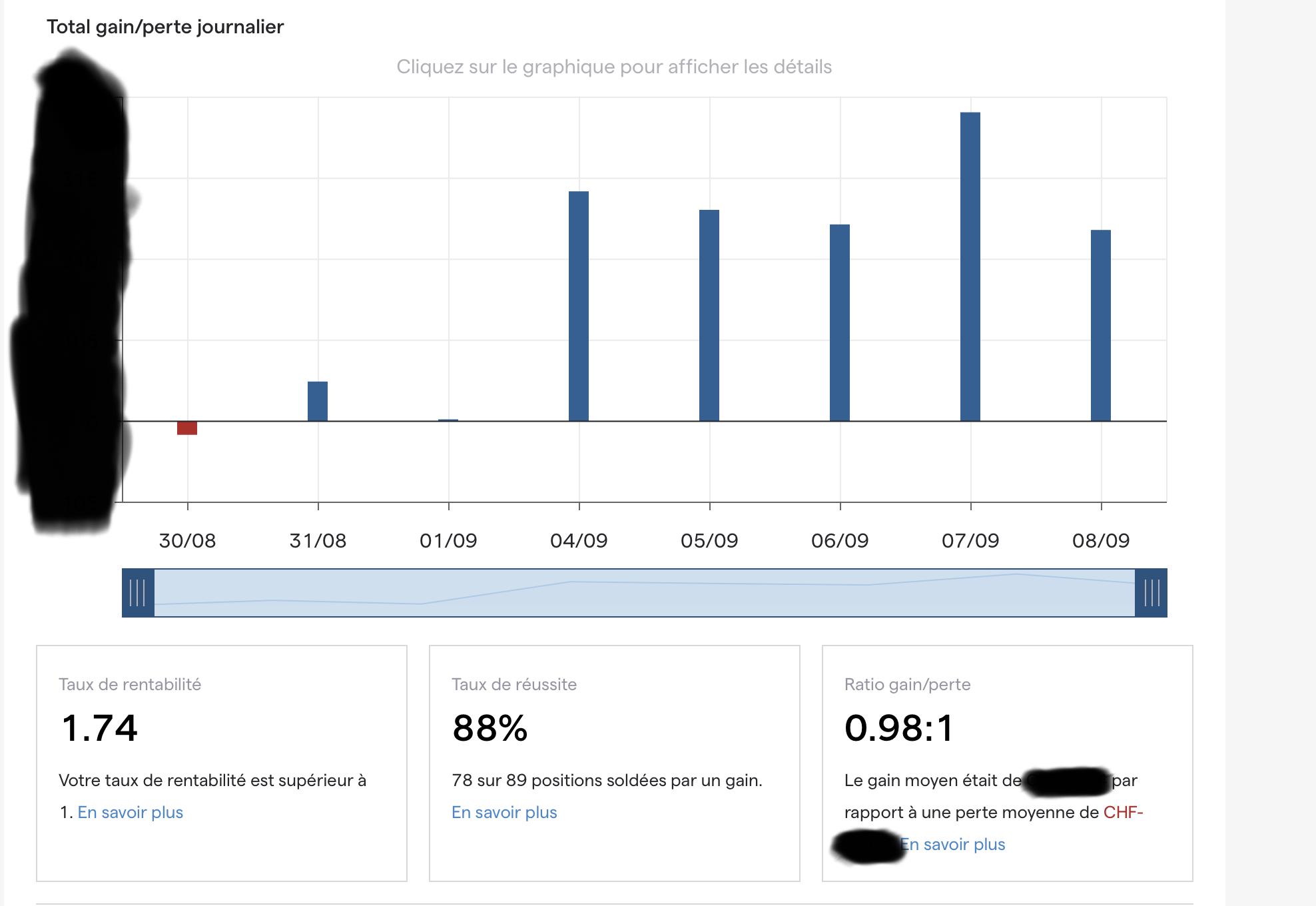The height and width of the screenshot is (906, 1316).
Task: Click the 07/09 date label on axis
Action: click(970, 540)
